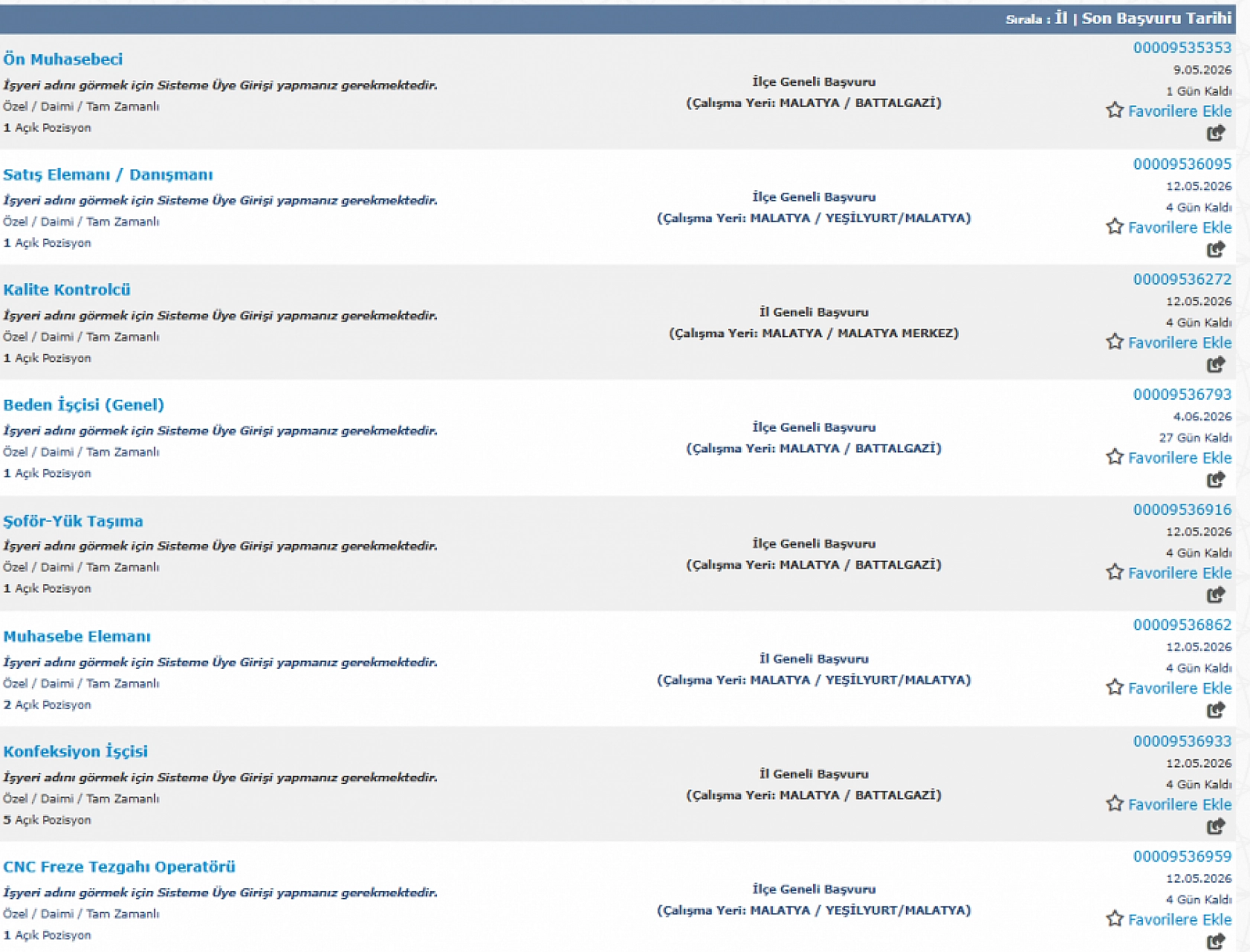Click the favorite star for Konfeksiyon İşçisi listing
The height and width of the screenshot is (952, 1250).
pos(1114,803)
